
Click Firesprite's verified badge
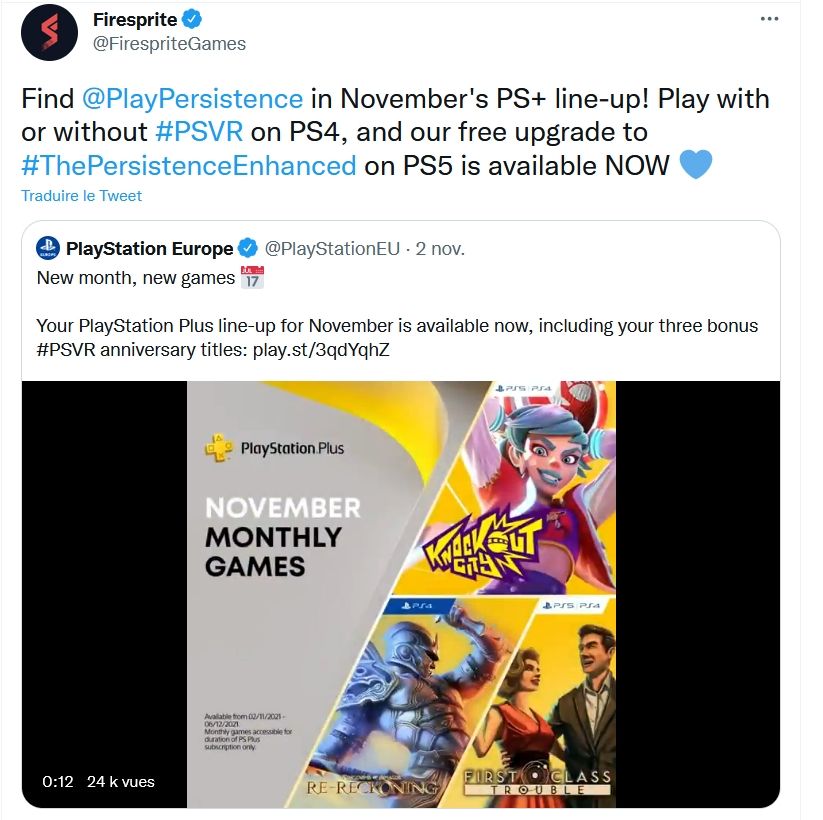tap(192, 19)
